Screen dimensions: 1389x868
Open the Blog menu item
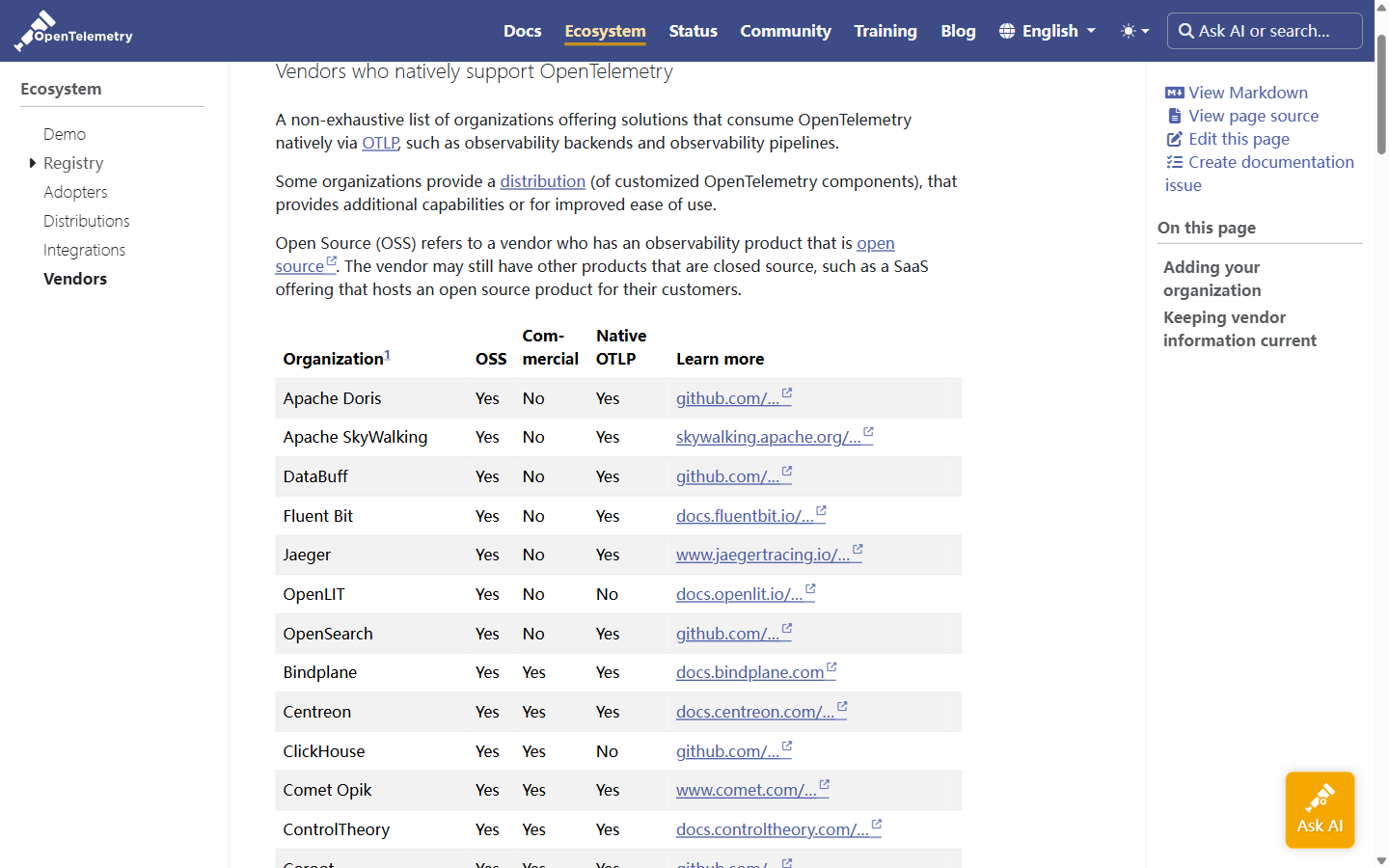click(958, 31)
